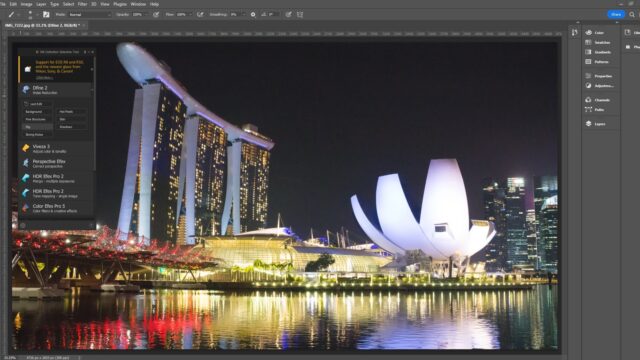Open the Flow value dropdown
The height and width of the screenshot is (360, 640).
pos(190,15)
